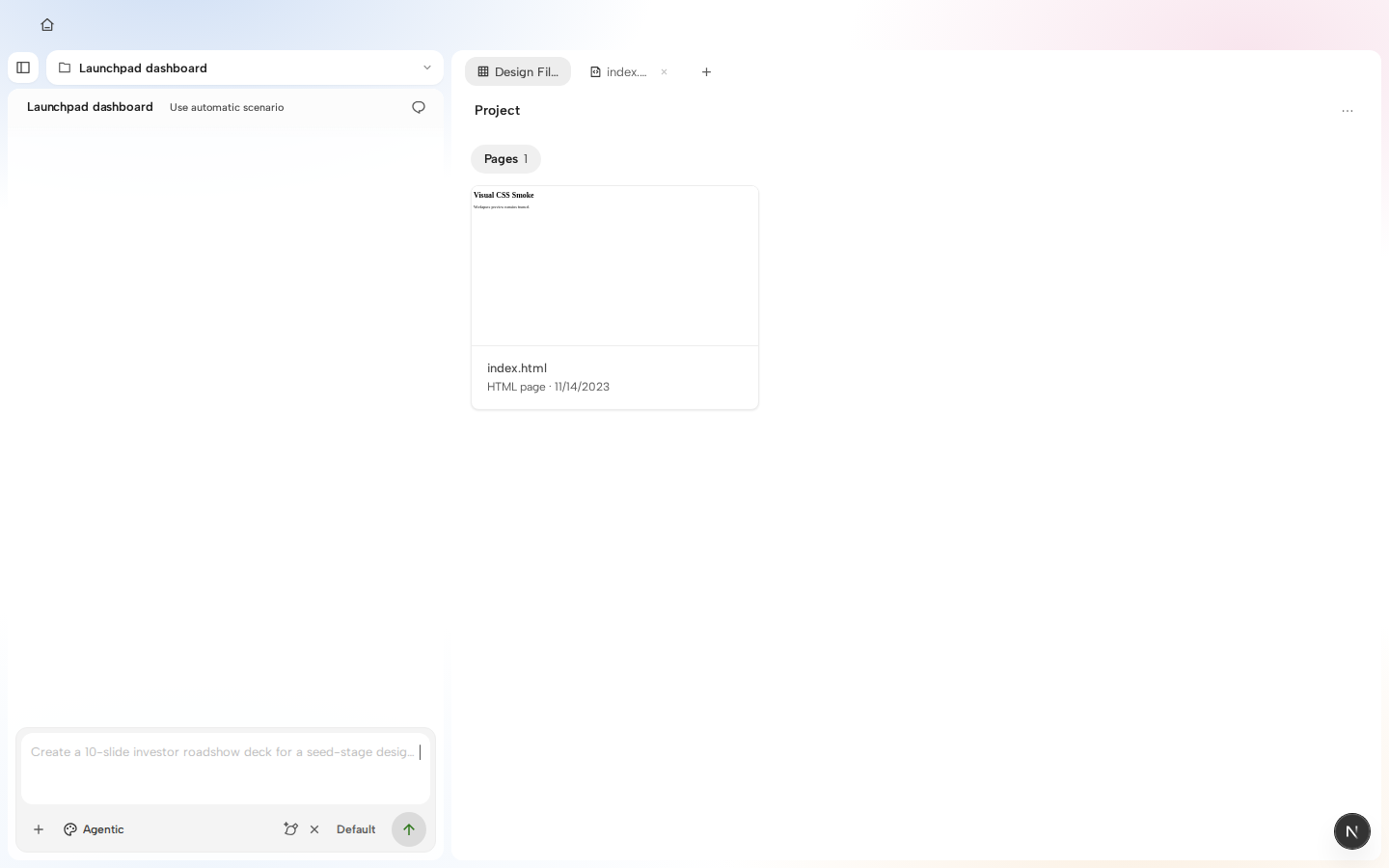Click the skill or tool icon beside Default
Image resolution: width=1389 pixels, height=868 pixels.
tap(290, 829)
